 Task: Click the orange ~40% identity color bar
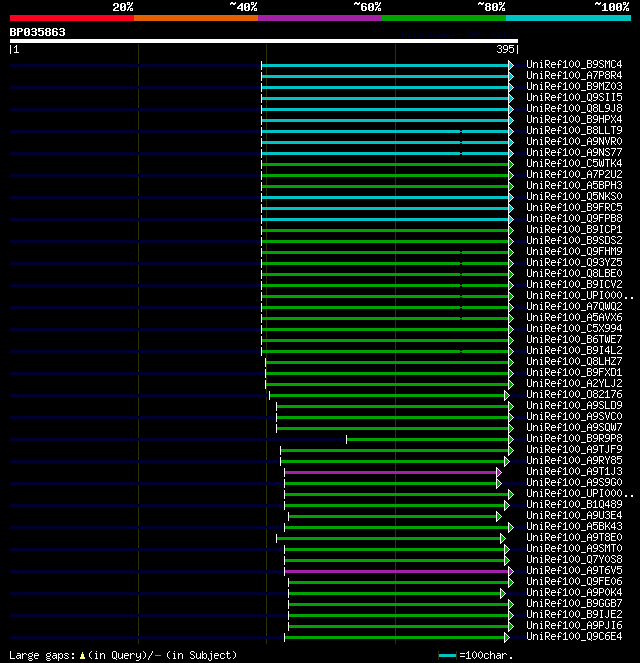click(196, 18)
